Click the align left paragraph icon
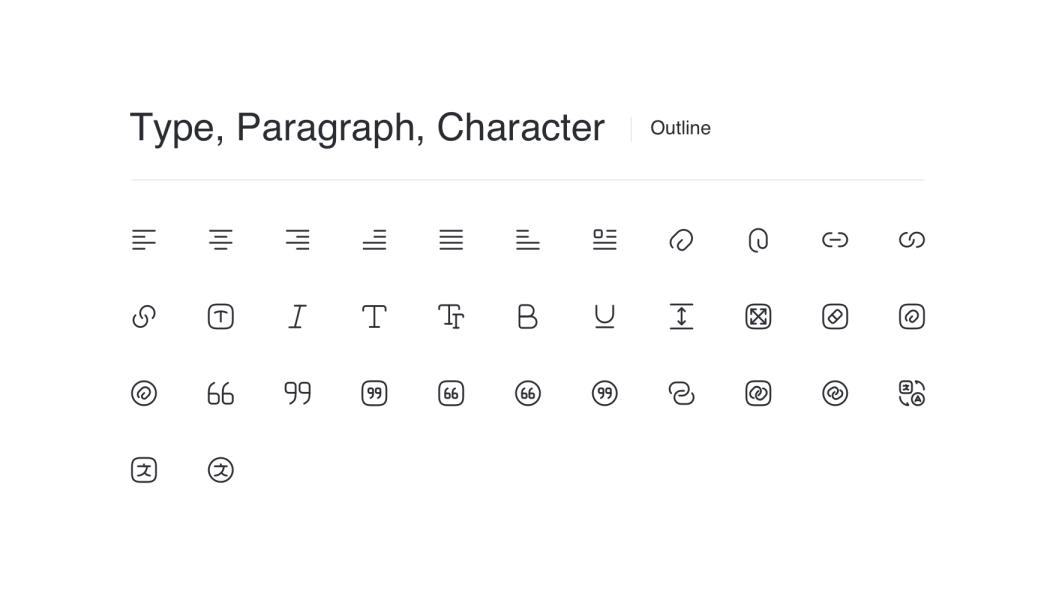The height and width of the screenshot is (603, 1056). coord(144,240)
